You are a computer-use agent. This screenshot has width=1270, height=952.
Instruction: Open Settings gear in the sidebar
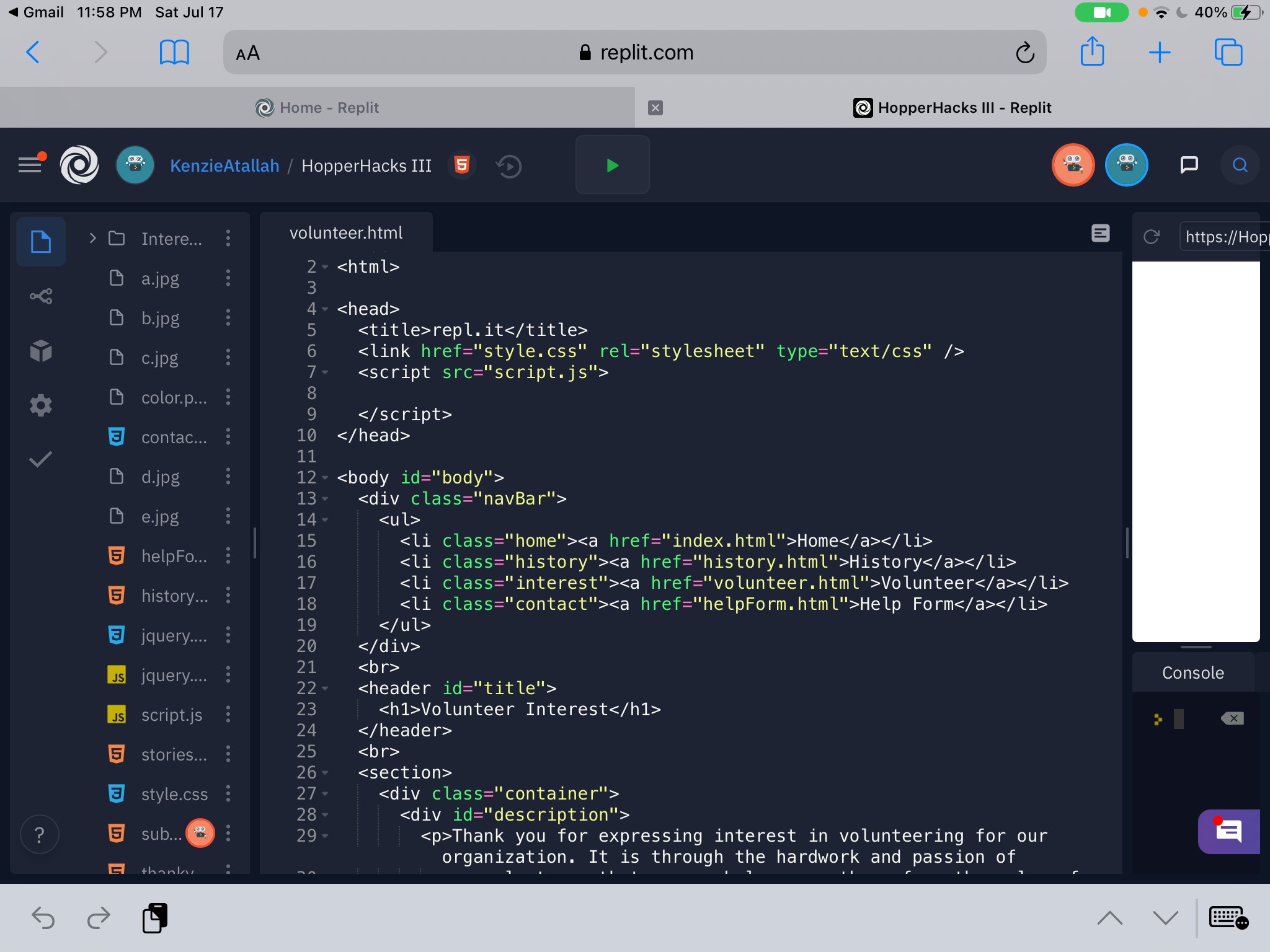(41, 405)
